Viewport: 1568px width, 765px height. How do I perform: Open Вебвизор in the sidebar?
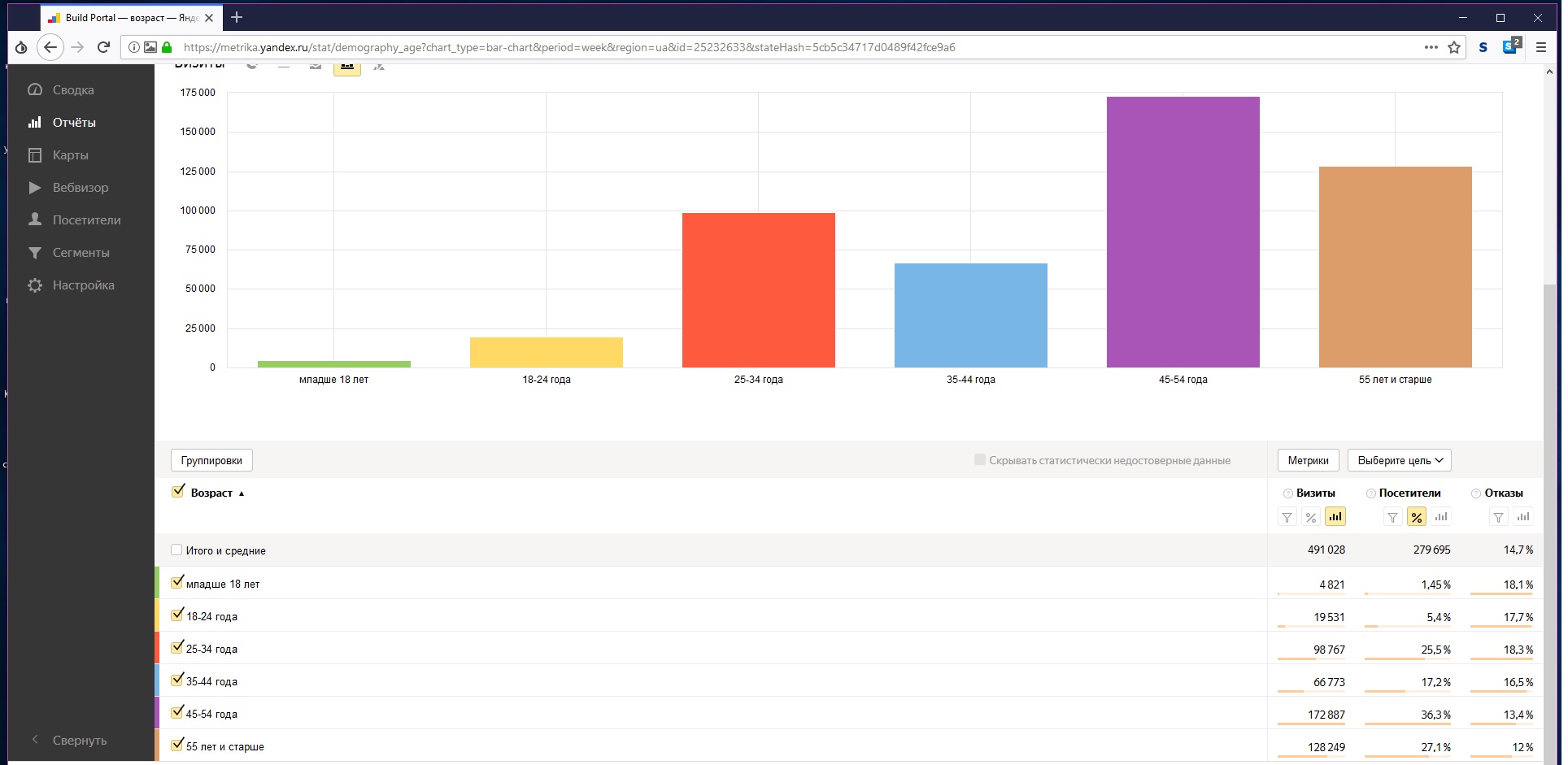pos(68,188)
